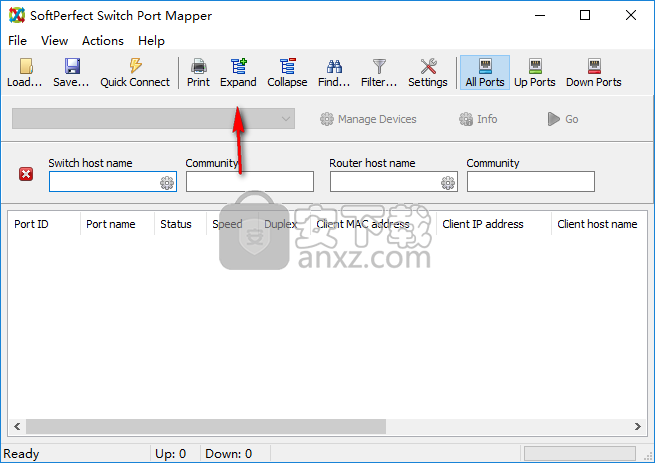Show only Up Ports
655x463 pixels.
tap(535, 73)
